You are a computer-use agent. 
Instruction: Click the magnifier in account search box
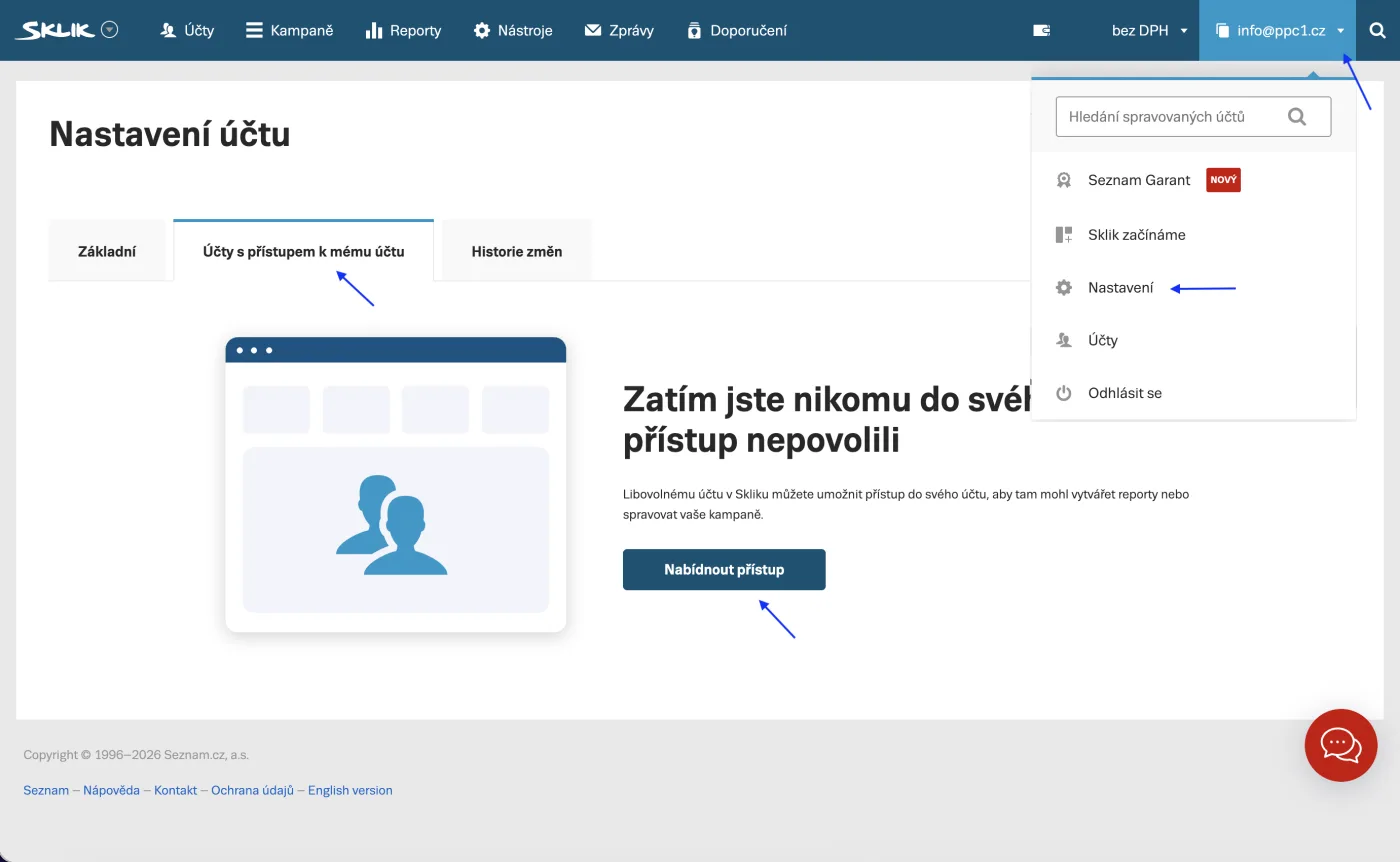(x=1297, y=116)
